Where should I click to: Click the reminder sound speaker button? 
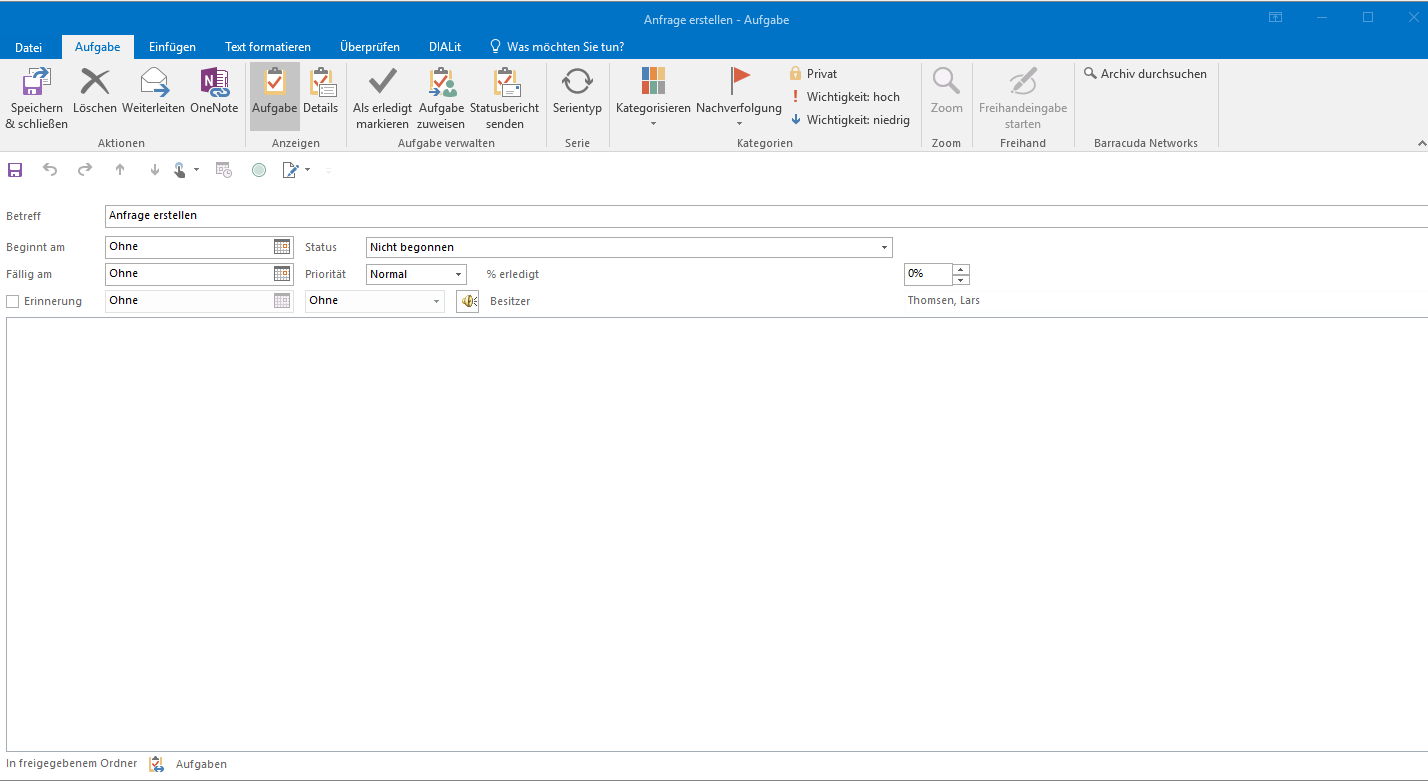[x=468, y=301]
